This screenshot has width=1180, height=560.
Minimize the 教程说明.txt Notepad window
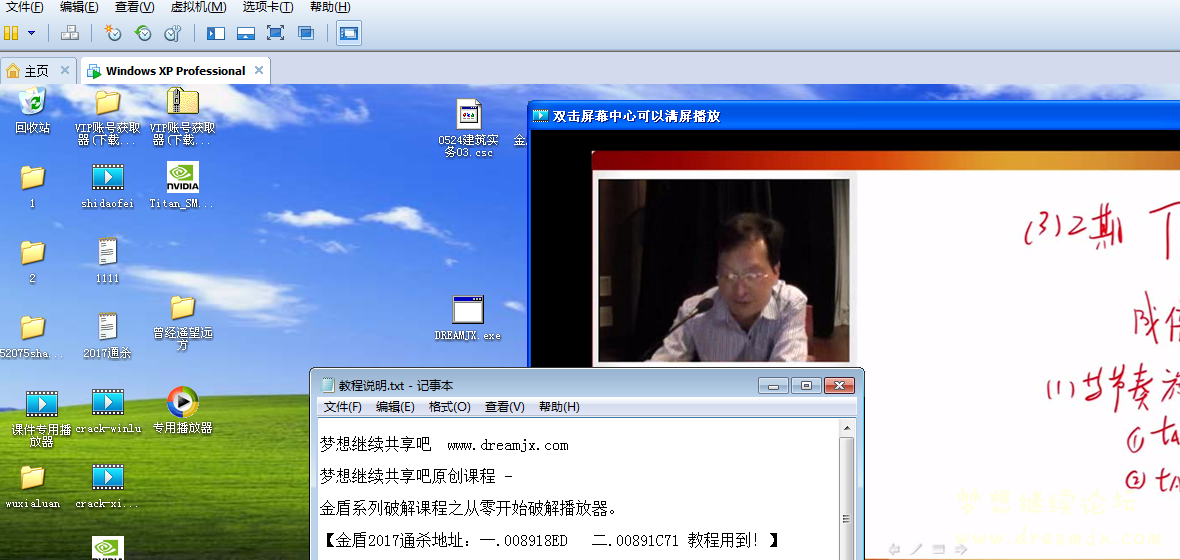click(x=774, y=385)
